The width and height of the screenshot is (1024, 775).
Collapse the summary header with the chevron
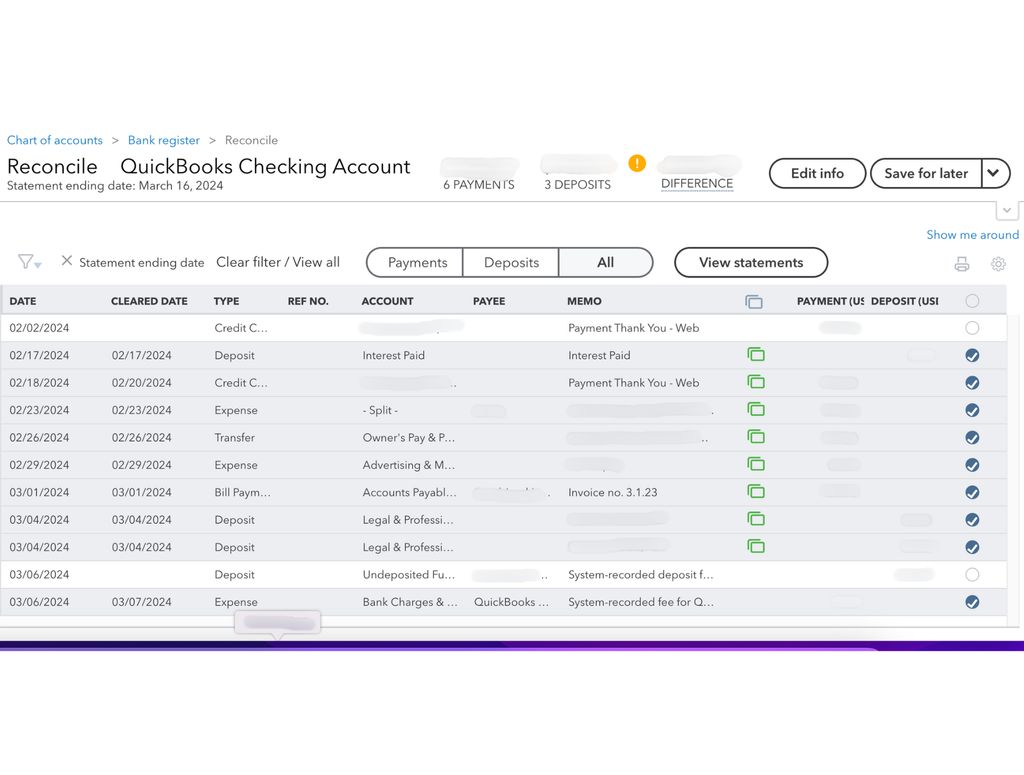click(x=1006, y=210)
